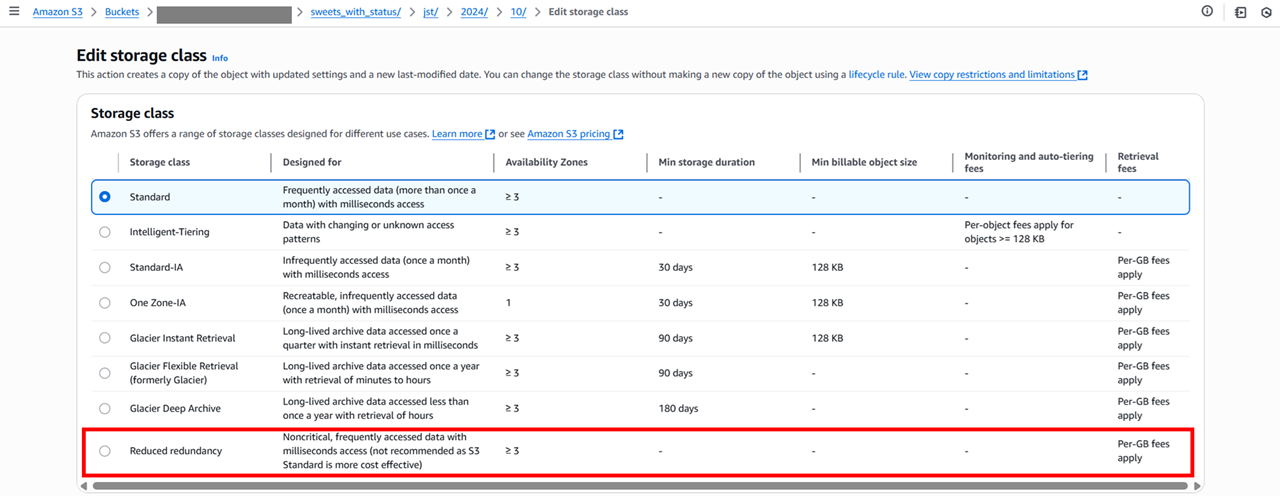Click Edit storage class breadcrumb text

tap(589, 12)
